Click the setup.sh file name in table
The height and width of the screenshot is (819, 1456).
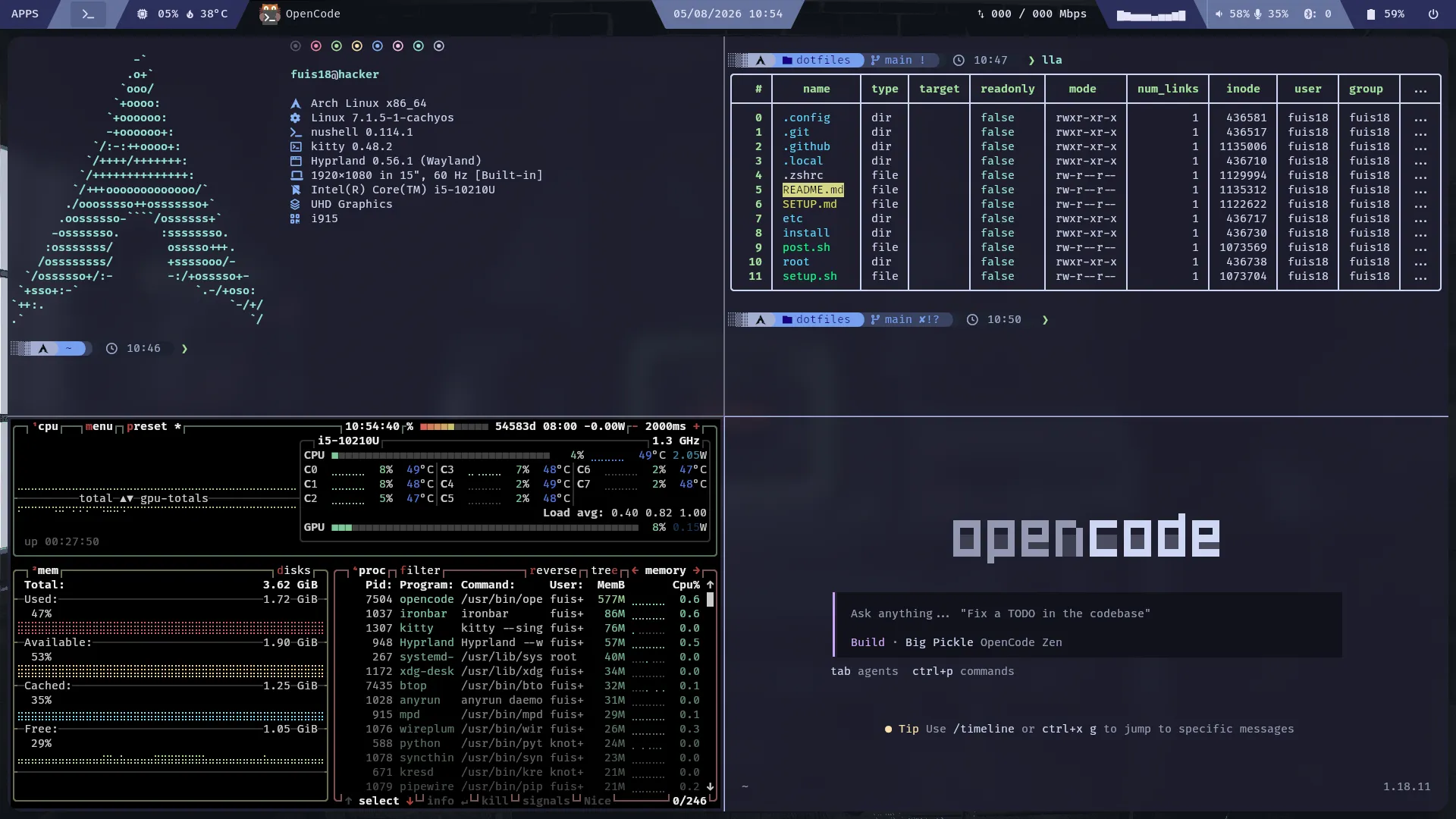point(810,276)
